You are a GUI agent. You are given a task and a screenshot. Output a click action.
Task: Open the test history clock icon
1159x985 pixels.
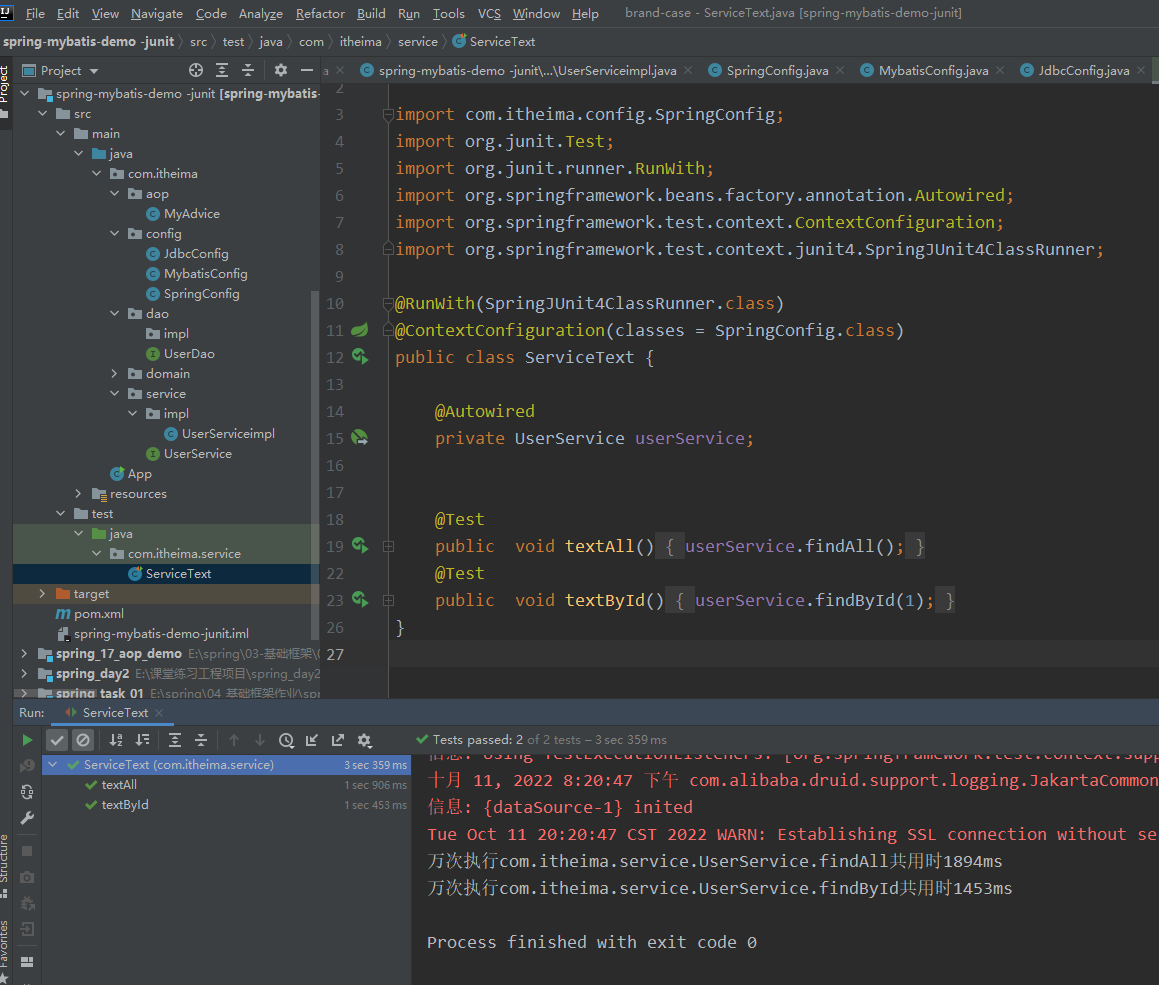pyautogui.click(x=286, y=740)
